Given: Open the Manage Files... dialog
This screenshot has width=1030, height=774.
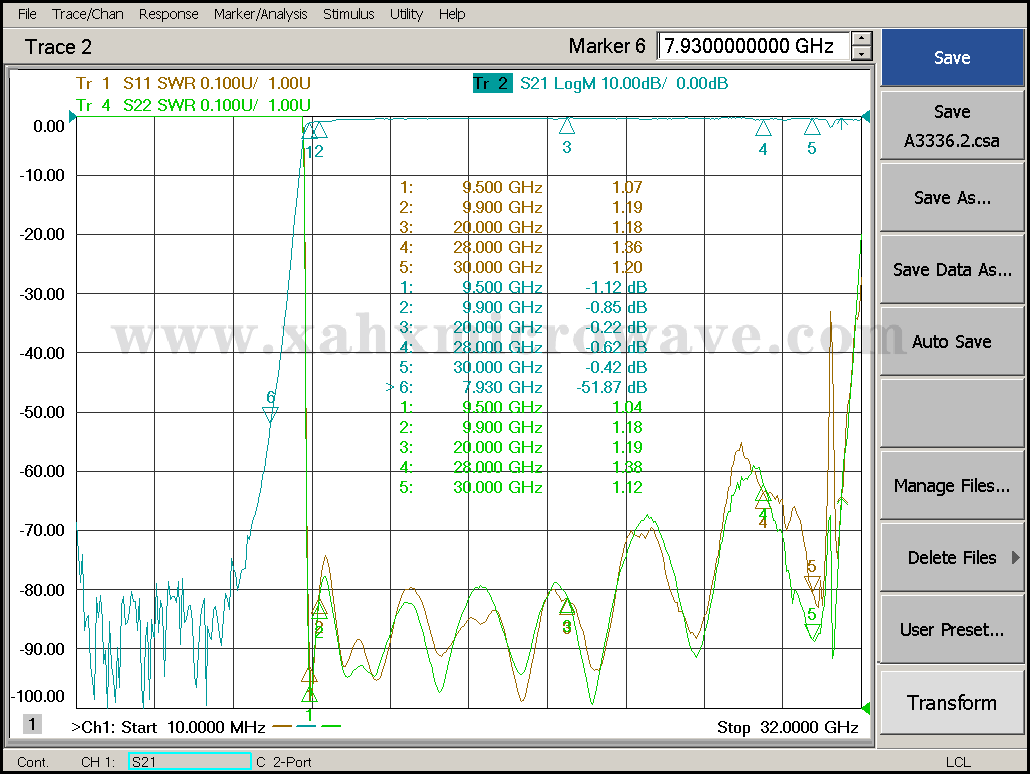Looking at the screenshot, I should click(951, 486).
